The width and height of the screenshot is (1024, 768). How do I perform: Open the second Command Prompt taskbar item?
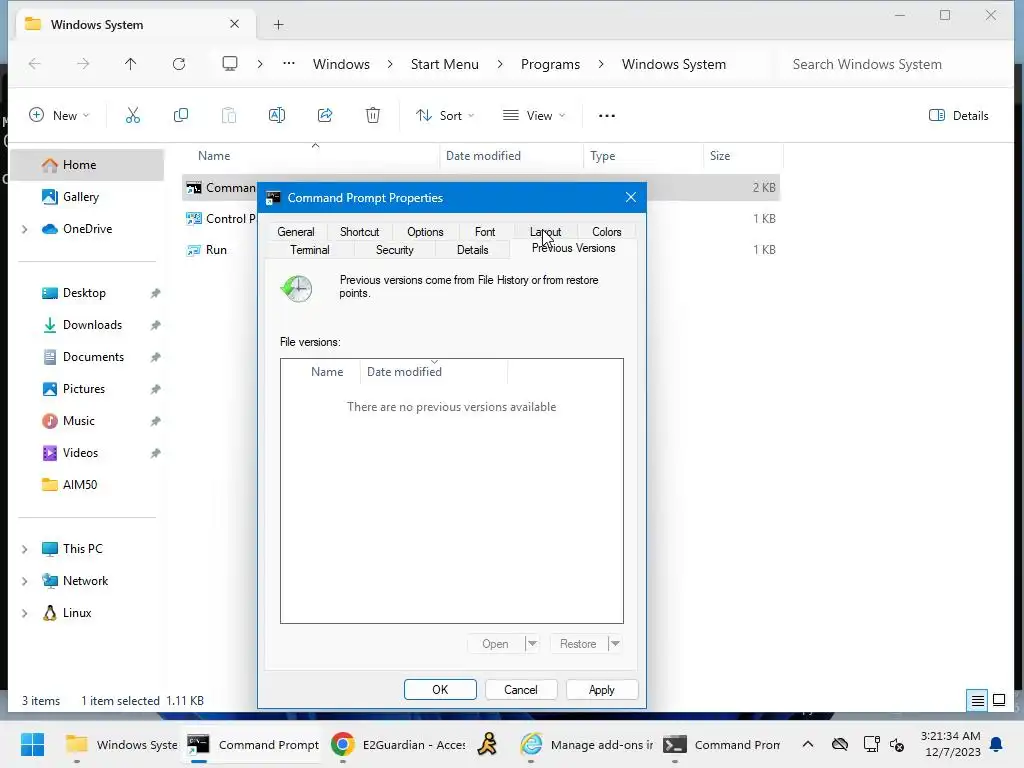click(x=721, y=744)
